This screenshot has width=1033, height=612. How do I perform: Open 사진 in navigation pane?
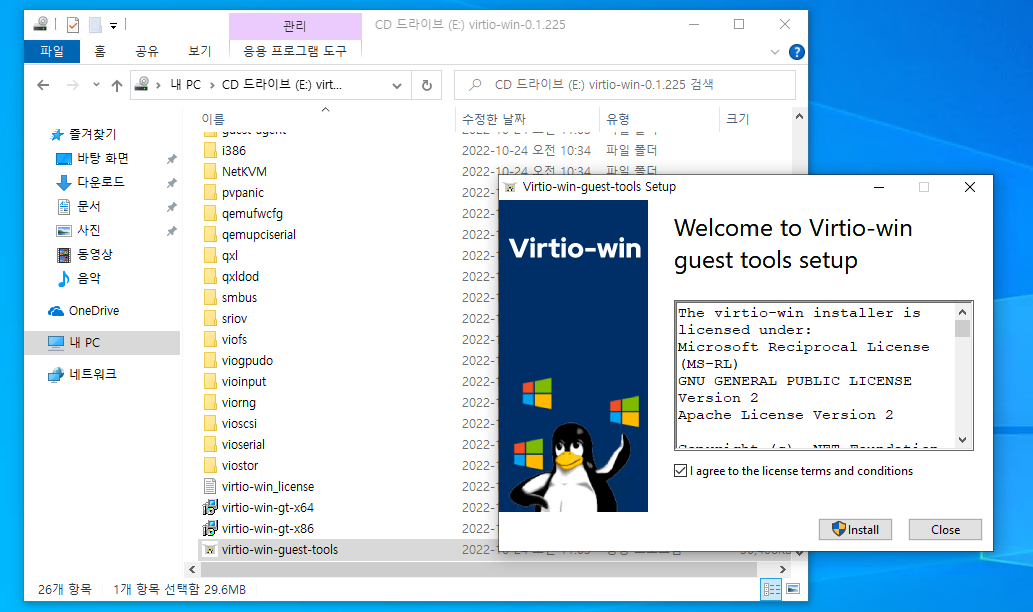[x=88, y=230]
